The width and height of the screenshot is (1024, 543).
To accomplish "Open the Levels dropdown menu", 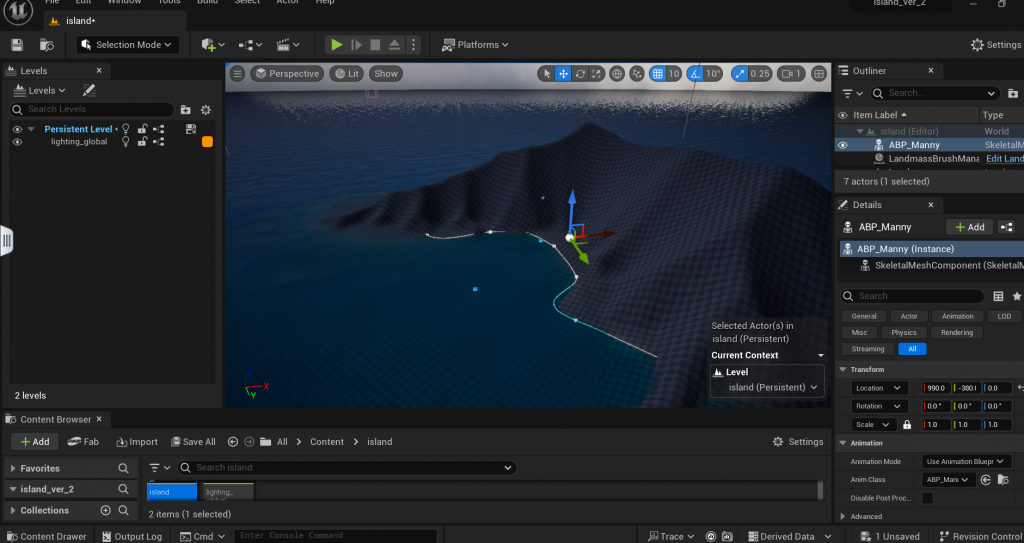I will [x=40, y=90].
